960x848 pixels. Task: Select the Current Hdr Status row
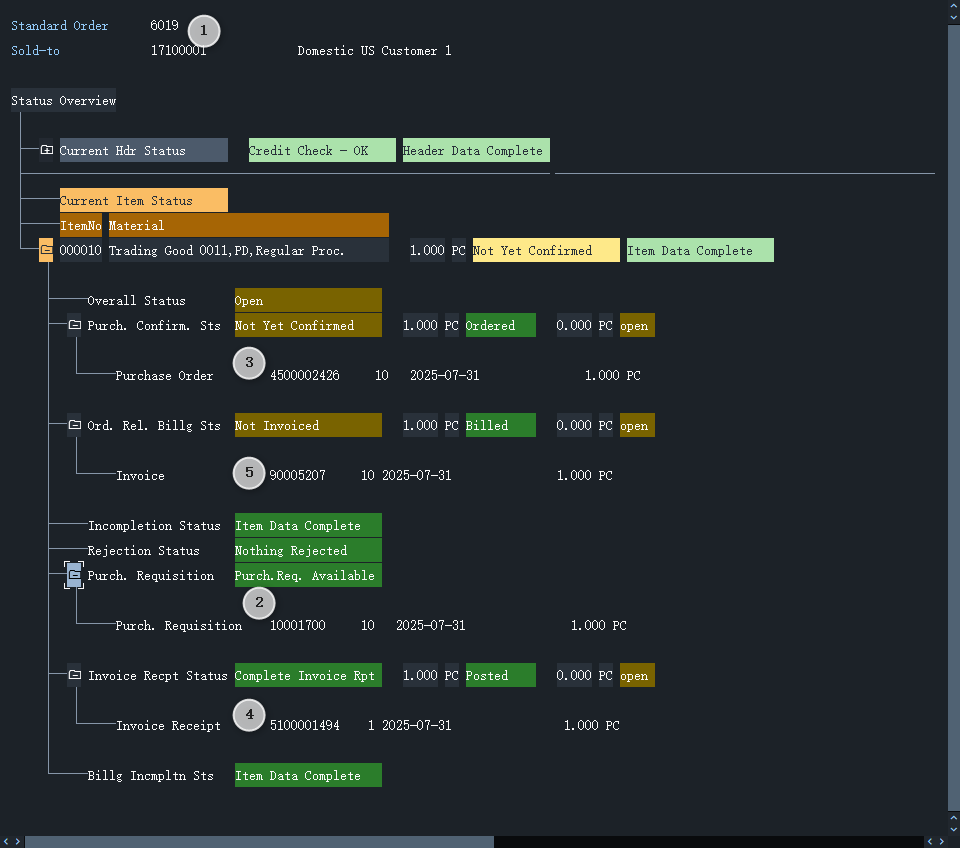tap(143, 150)
